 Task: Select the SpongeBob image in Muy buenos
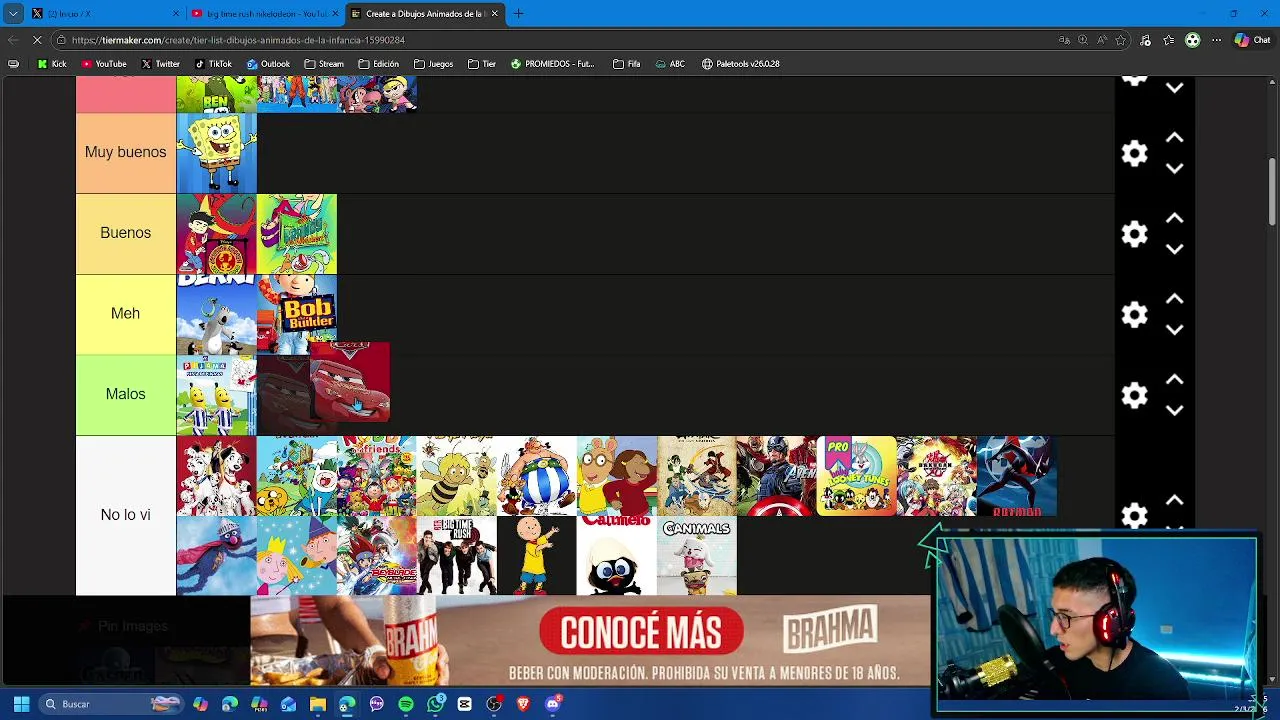217,153
